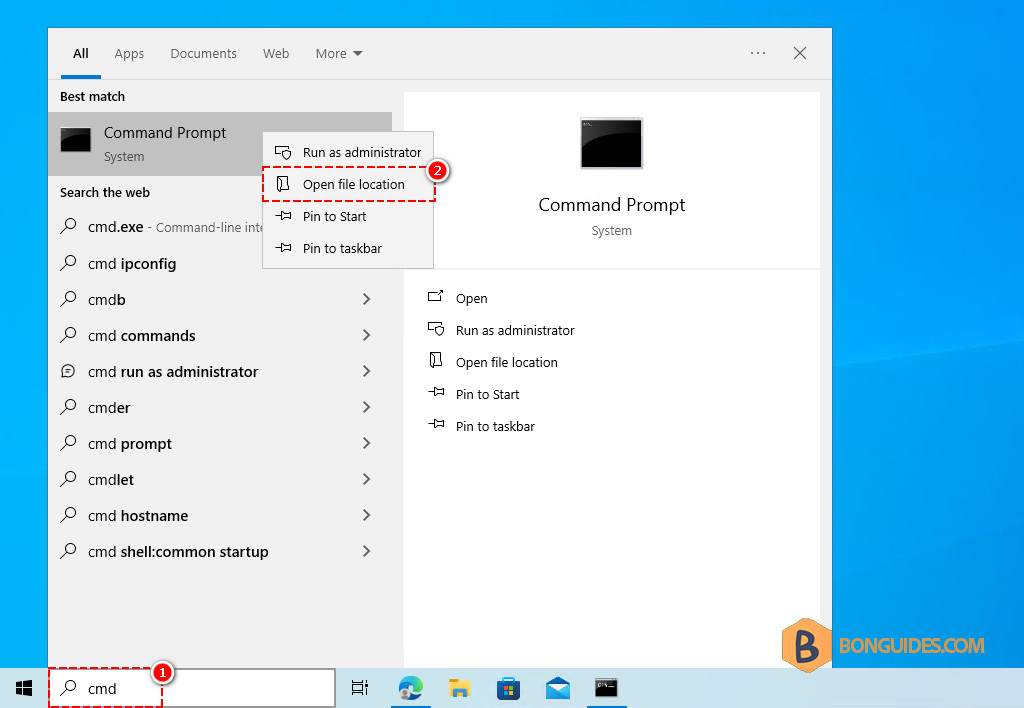Expand chevron next to cmd prompt
This screenshot has width=1024, height=708.
366,443
